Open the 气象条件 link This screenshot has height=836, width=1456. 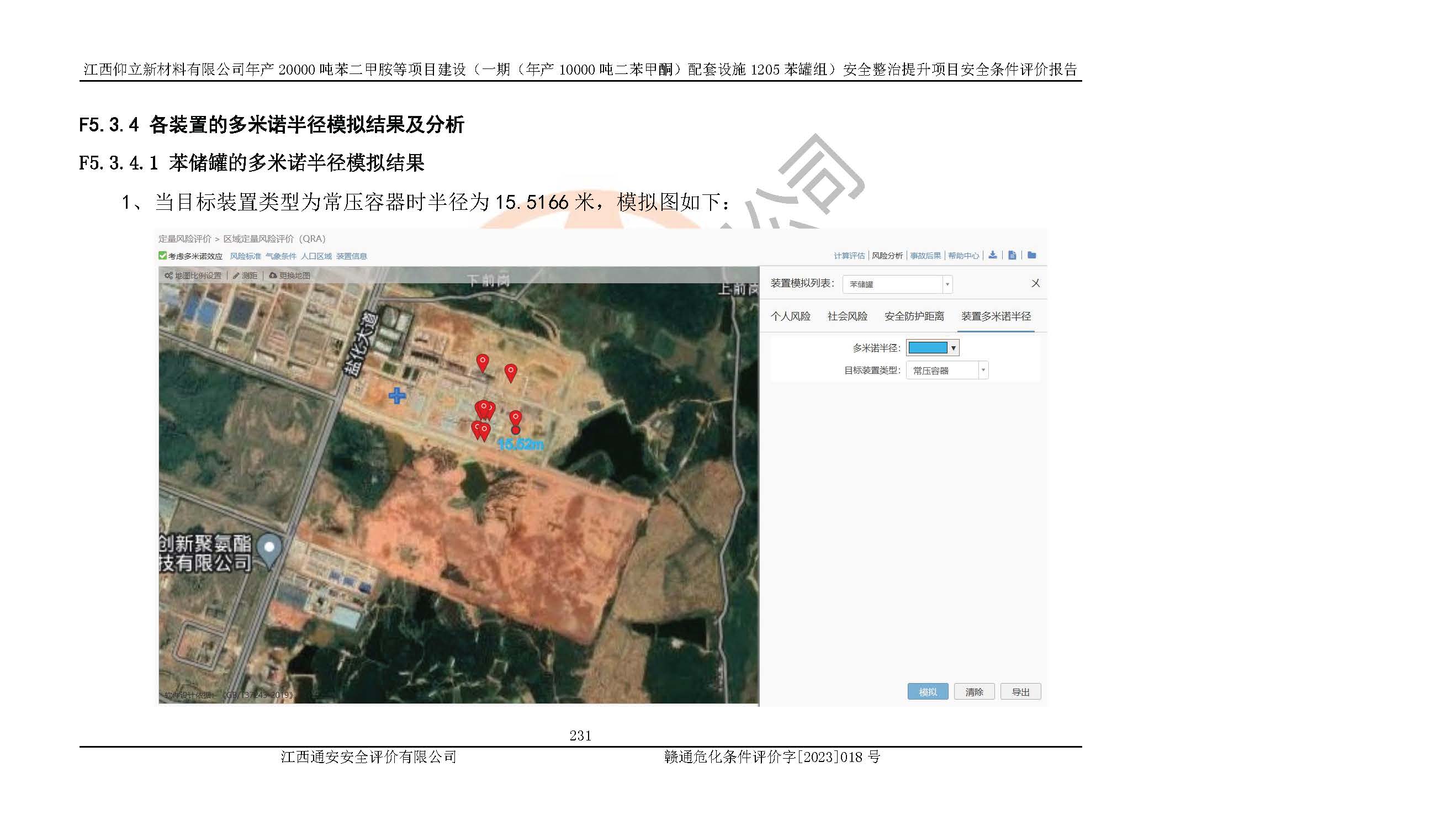(280, 256)
